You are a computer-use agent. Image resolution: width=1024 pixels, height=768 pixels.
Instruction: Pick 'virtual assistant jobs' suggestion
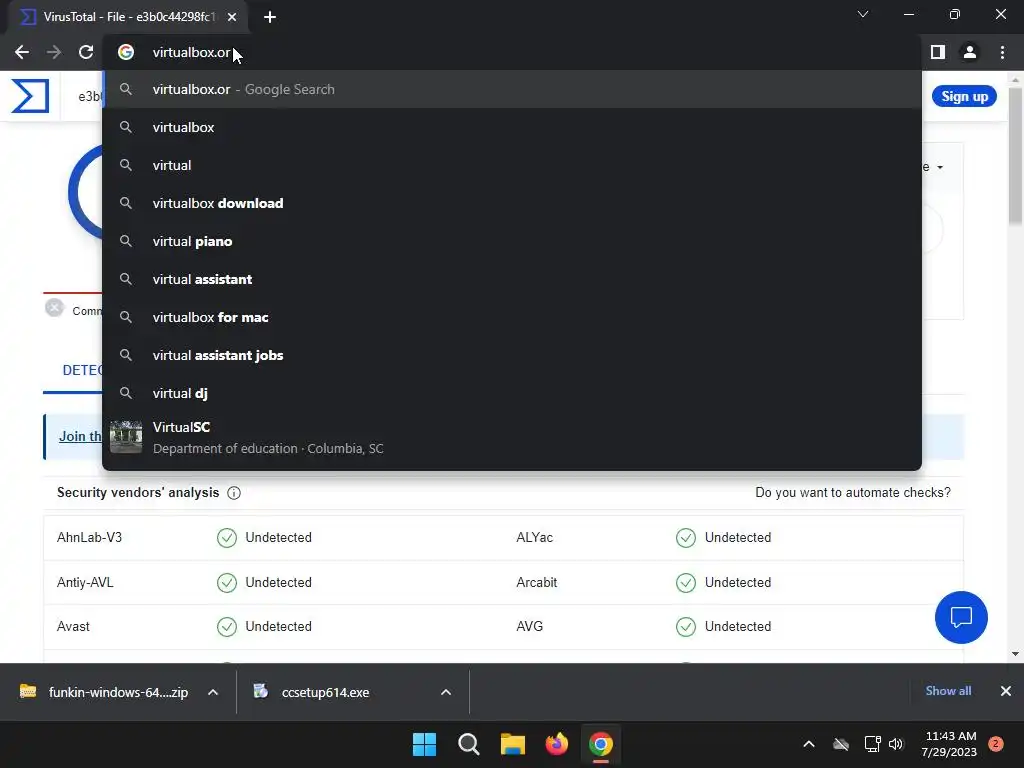512,355
